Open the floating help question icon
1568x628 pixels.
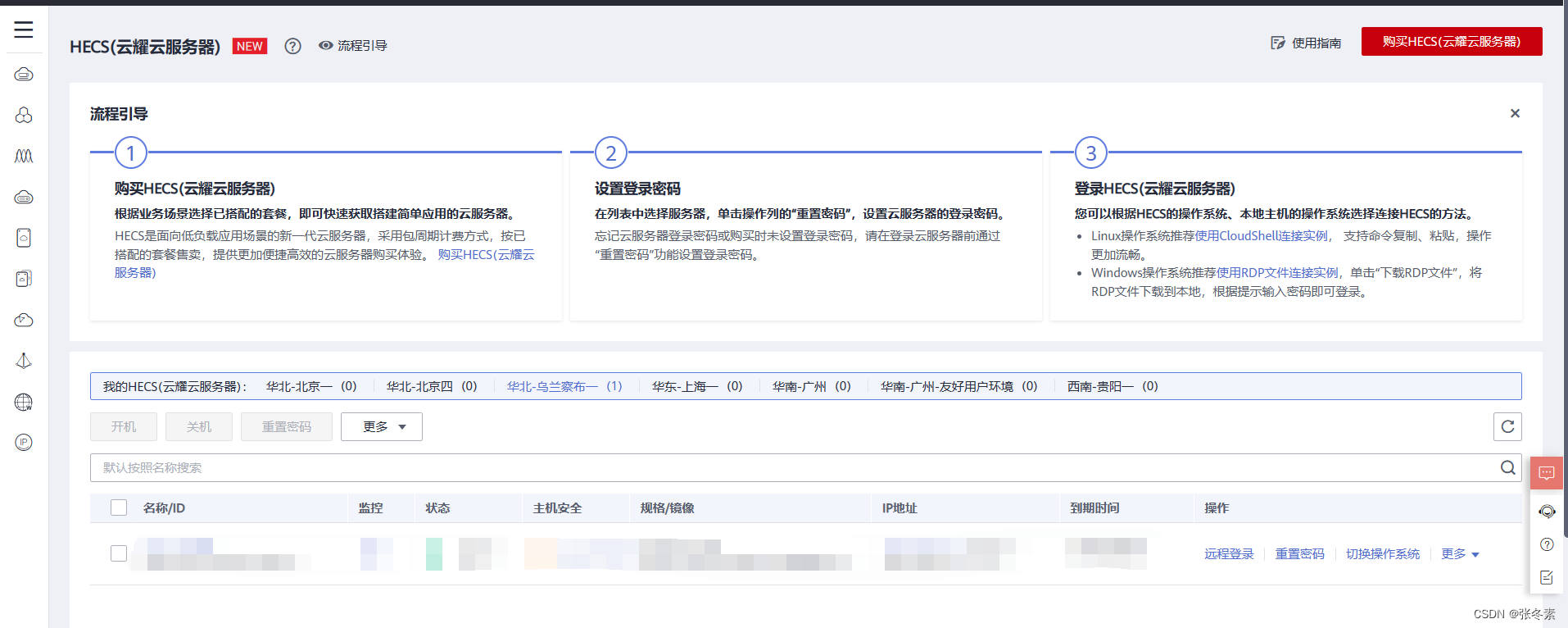pyautogui.click(x=1547, y=544)
